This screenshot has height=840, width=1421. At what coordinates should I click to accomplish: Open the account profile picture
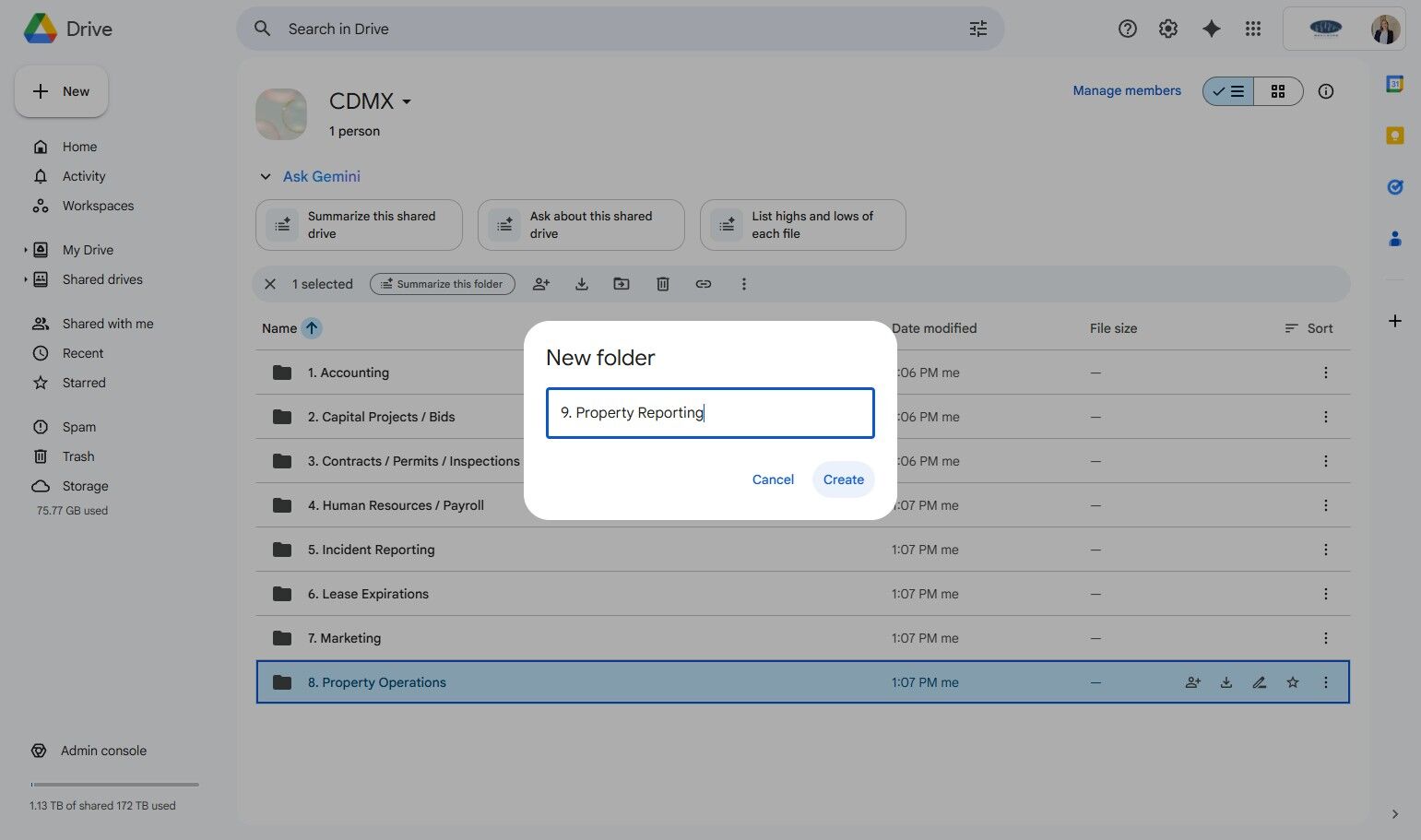pos(1385,29)
